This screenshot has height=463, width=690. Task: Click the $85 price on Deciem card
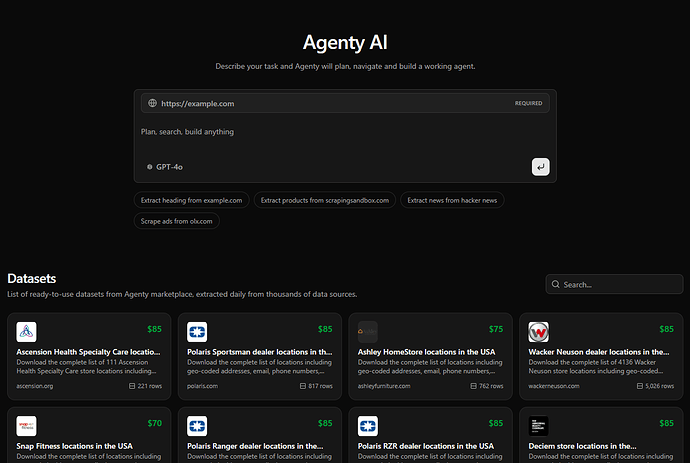667,423
